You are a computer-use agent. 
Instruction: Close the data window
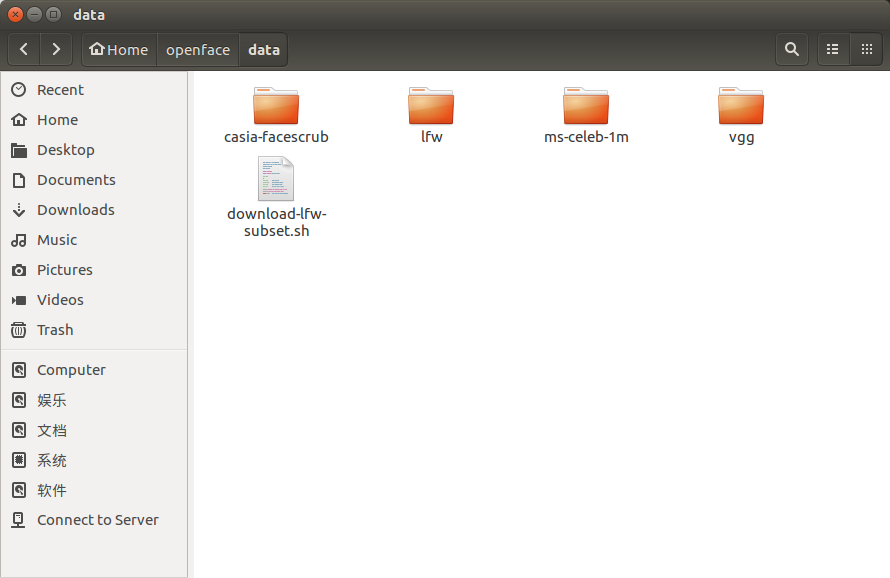15,14
